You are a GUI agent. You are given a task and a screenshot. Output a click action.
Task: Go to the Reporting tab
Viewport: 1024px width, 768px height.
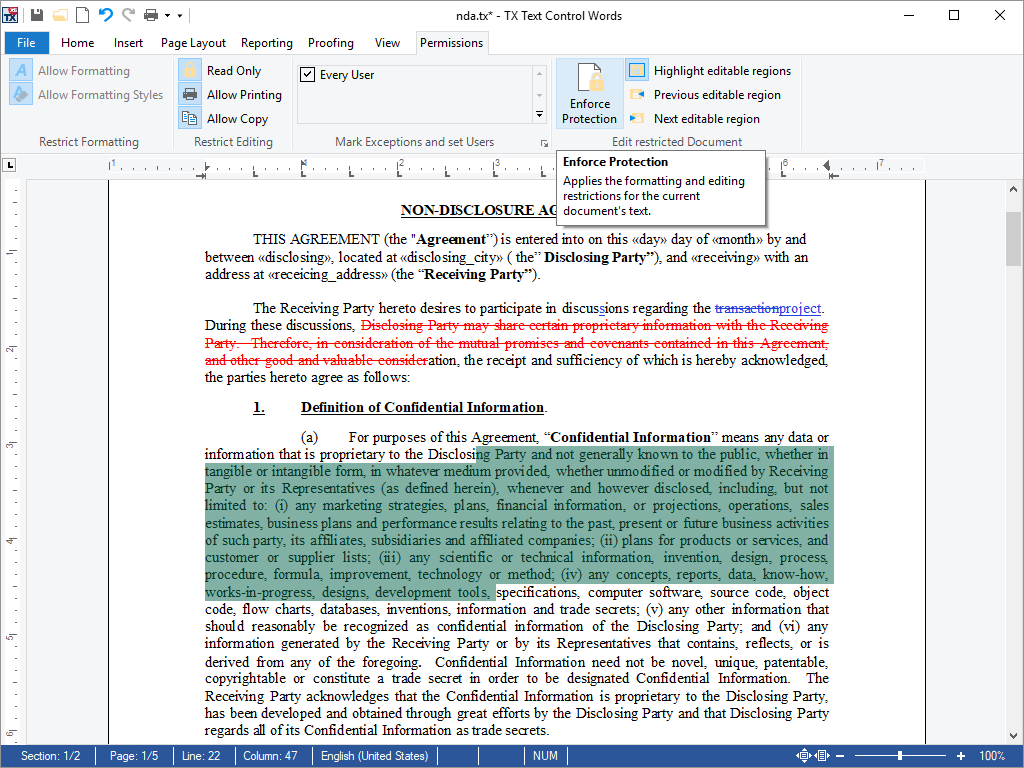tap(266, 43)
